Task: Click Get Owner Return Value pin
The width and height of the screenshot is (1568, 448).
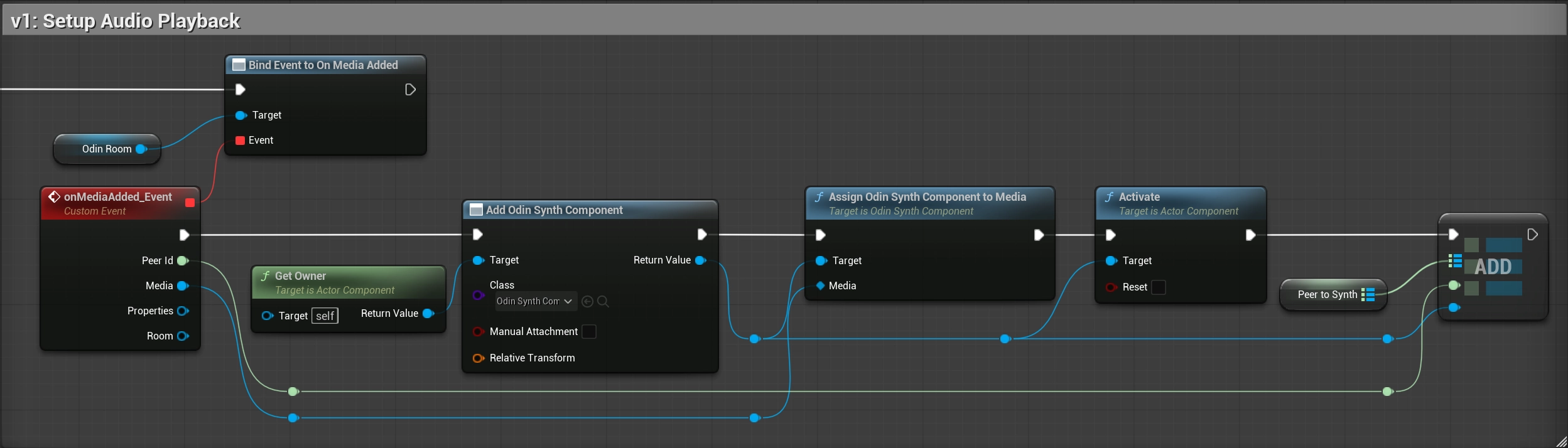Action: point(428,314)
